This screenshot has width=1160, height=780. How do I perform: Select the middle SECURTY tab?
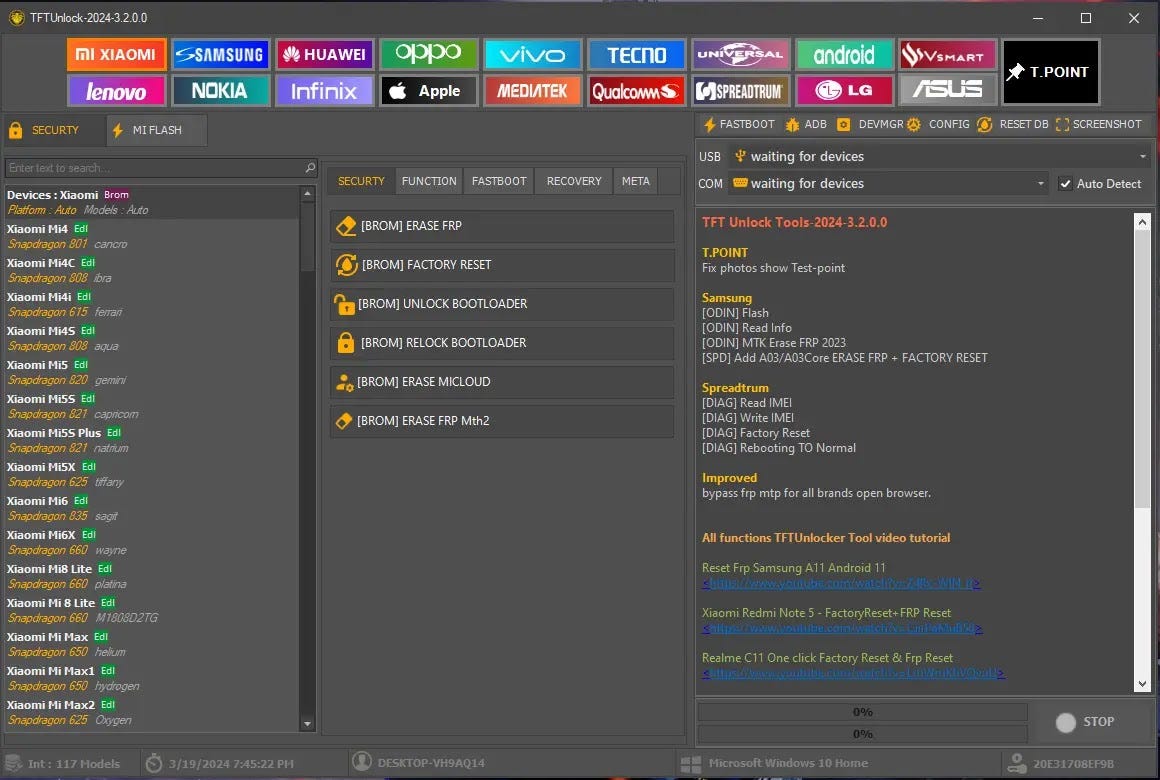tap(361, 181)
